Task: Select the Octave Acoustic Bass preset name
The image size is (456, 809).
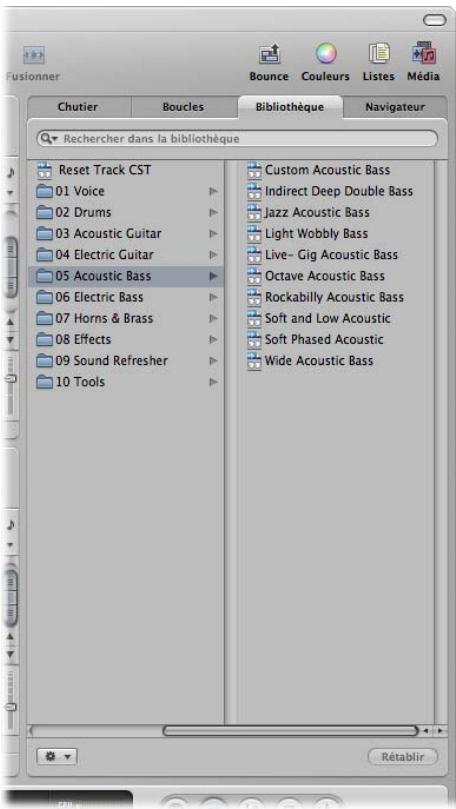Action: 324,276
